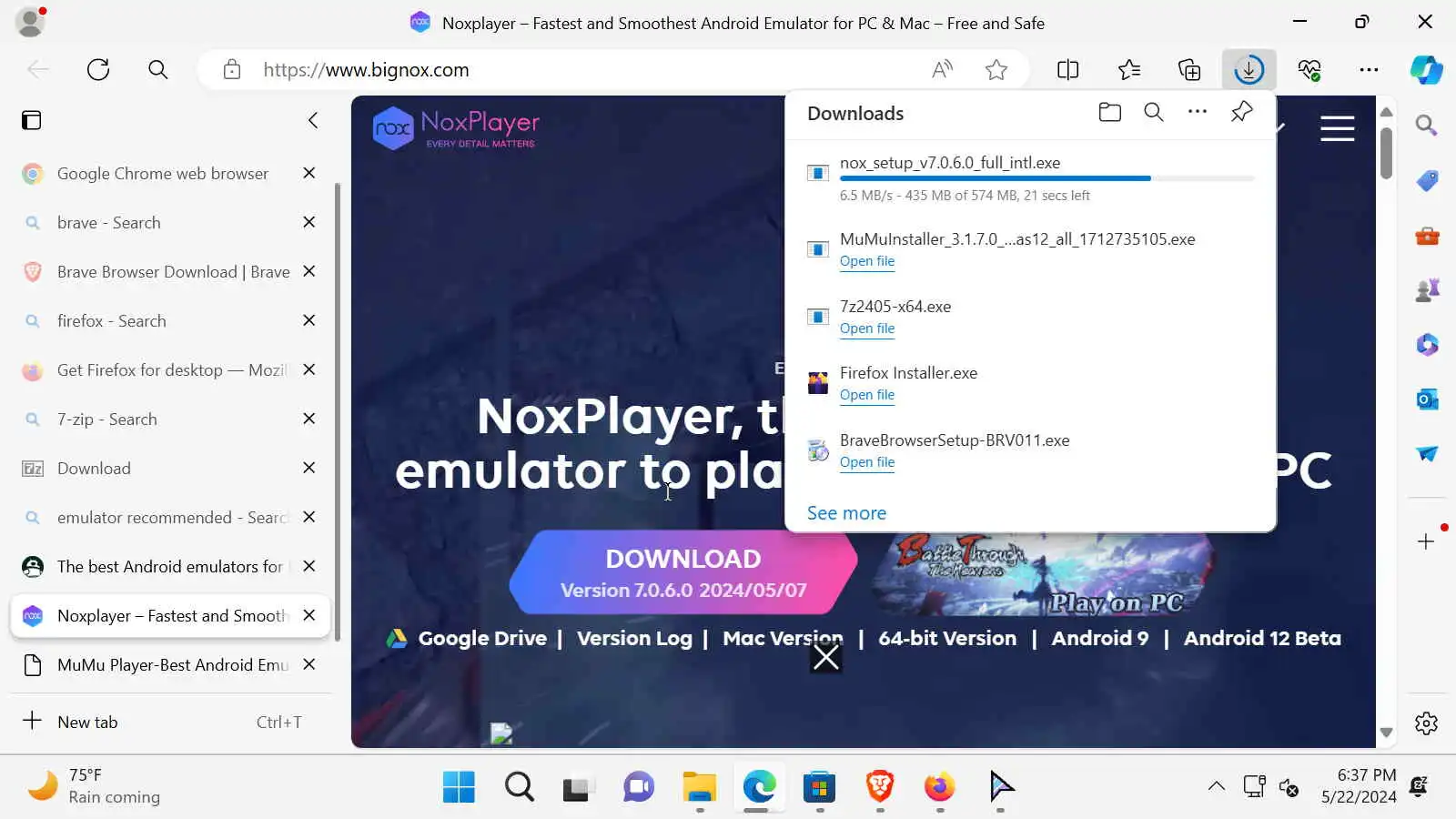This screenshot has width=1456, height=819.
Task: Open the 64-bit Version link
Action: 947,638
